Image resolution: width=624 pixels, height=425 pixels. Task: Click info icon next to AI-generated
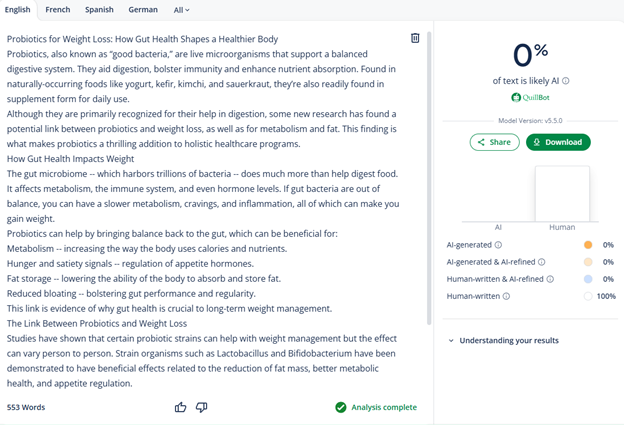click(x=498, y=245)
